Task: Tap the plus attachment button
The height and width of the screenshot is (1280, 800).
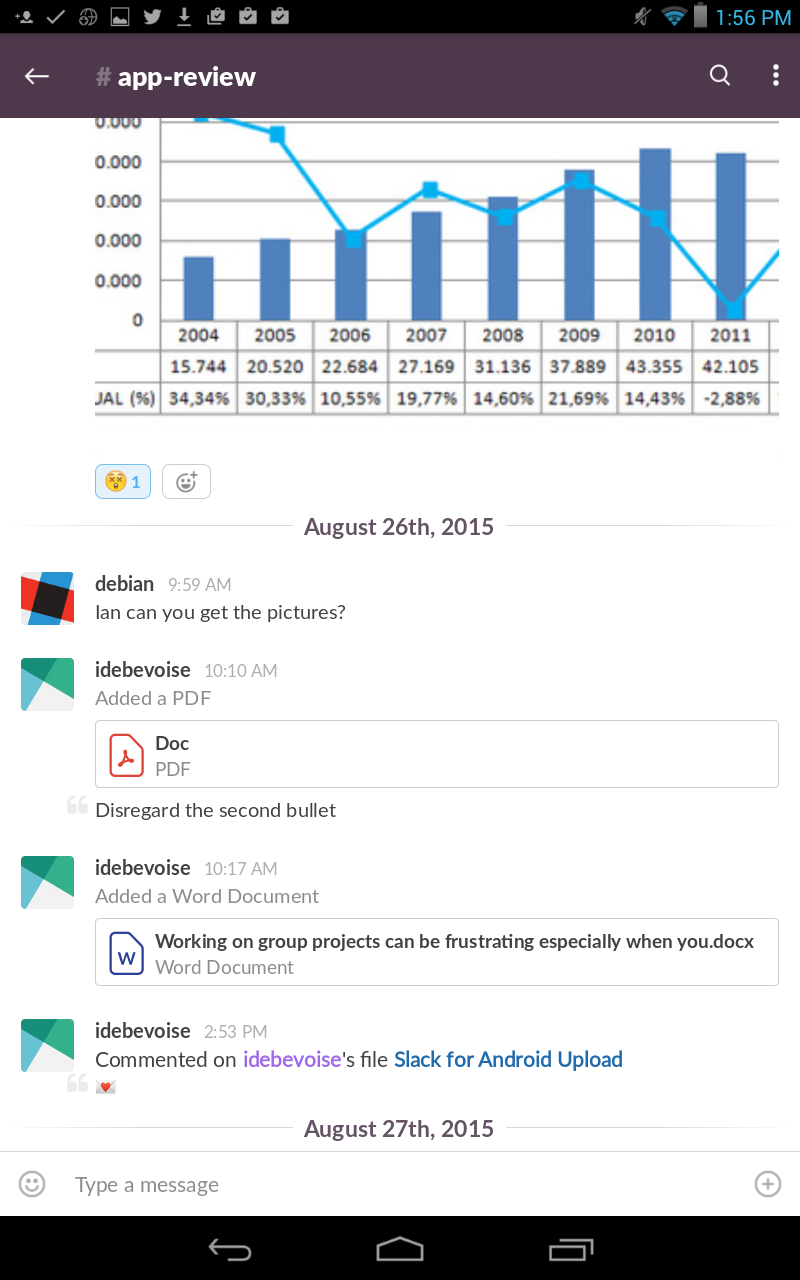Action: pyautogui.click(x=767, y=1184)
